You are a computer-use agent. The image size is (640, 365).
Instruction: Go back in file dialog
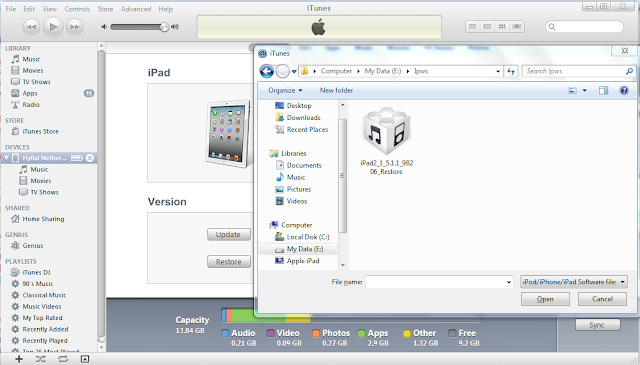tap(267, 71)
